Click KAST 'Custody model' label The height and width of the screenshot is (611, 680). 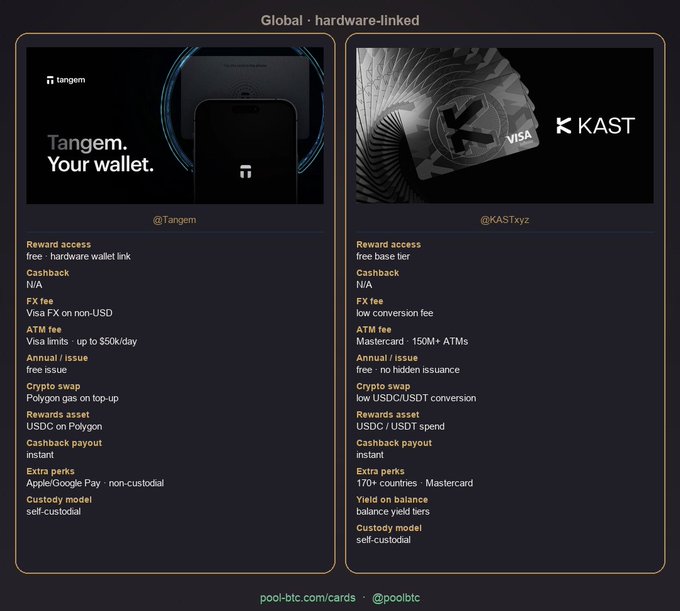click(x=389, y=528)
